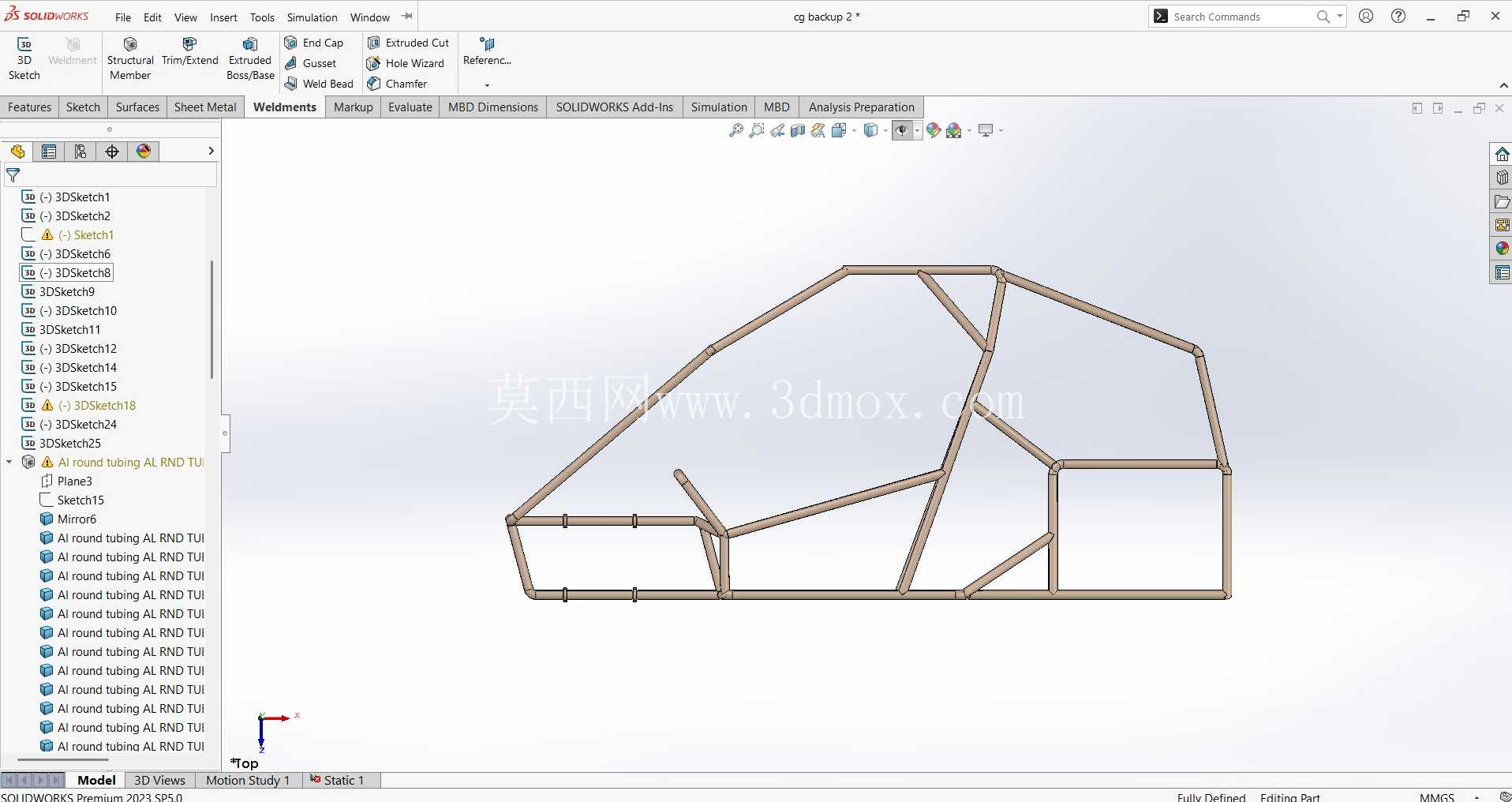The image size is (1512, 802).
Task: Pin the menu bar with pushpin
Action: [407, 16]
